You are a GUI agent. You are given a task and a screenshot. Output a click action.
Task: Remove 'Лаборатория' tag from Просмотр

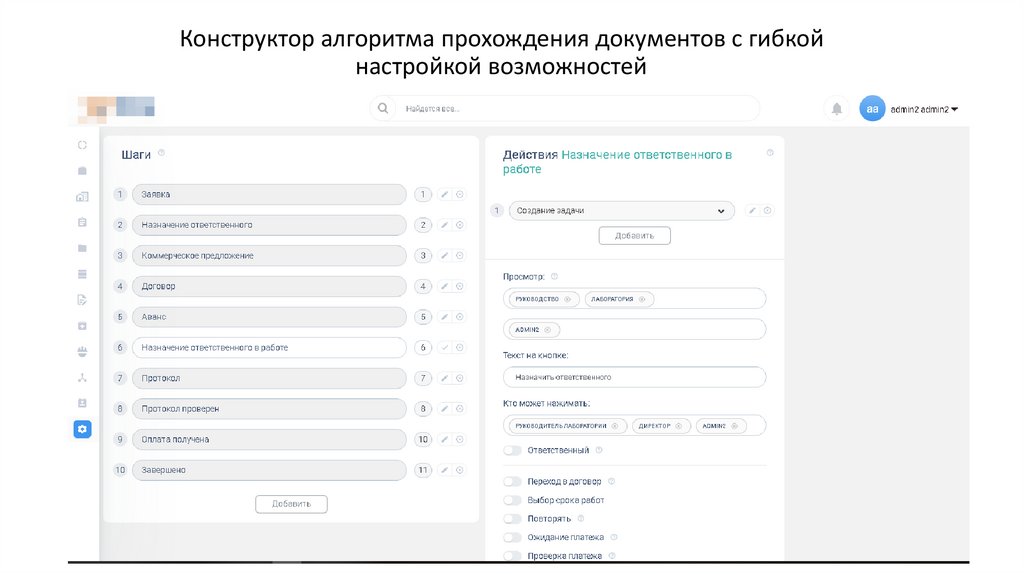coord(642,299)
